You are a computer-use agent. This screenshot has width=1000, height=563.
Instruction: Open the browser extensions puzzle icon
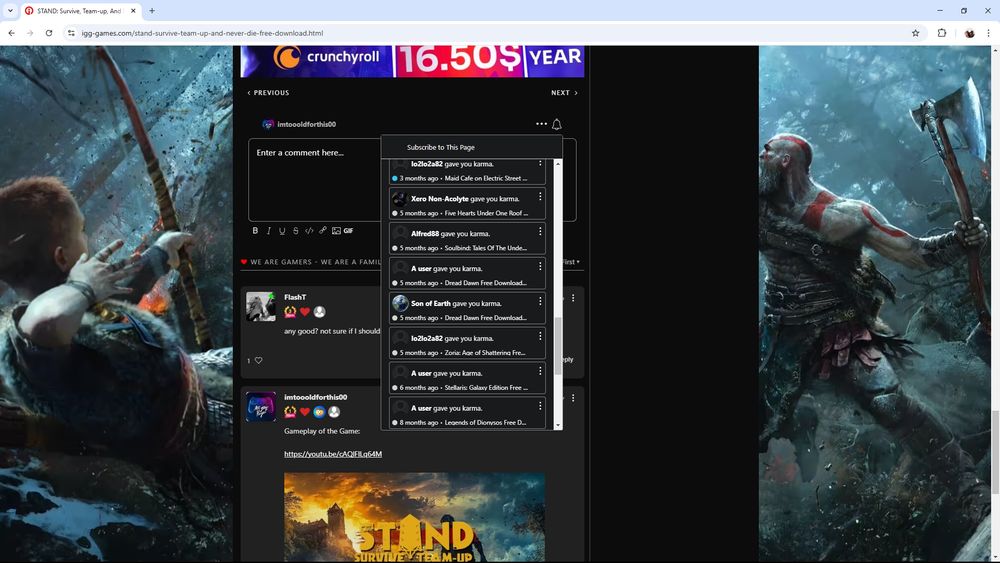(942, 33)
